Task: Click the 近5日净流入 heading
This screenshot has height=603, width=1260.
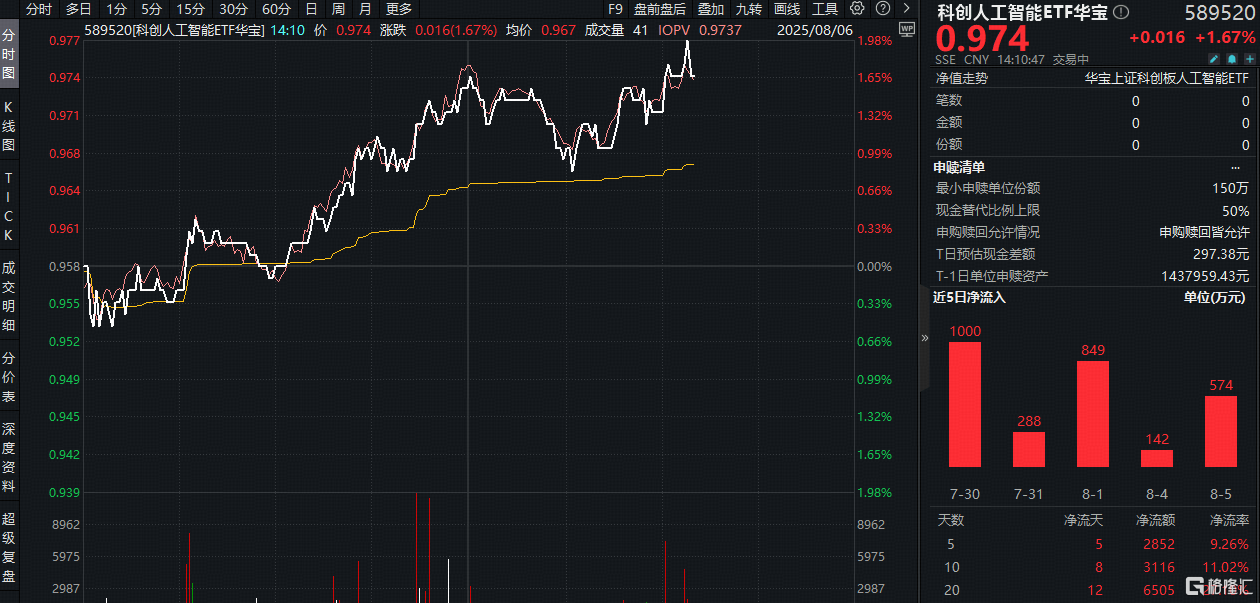Action: point(969,297)
